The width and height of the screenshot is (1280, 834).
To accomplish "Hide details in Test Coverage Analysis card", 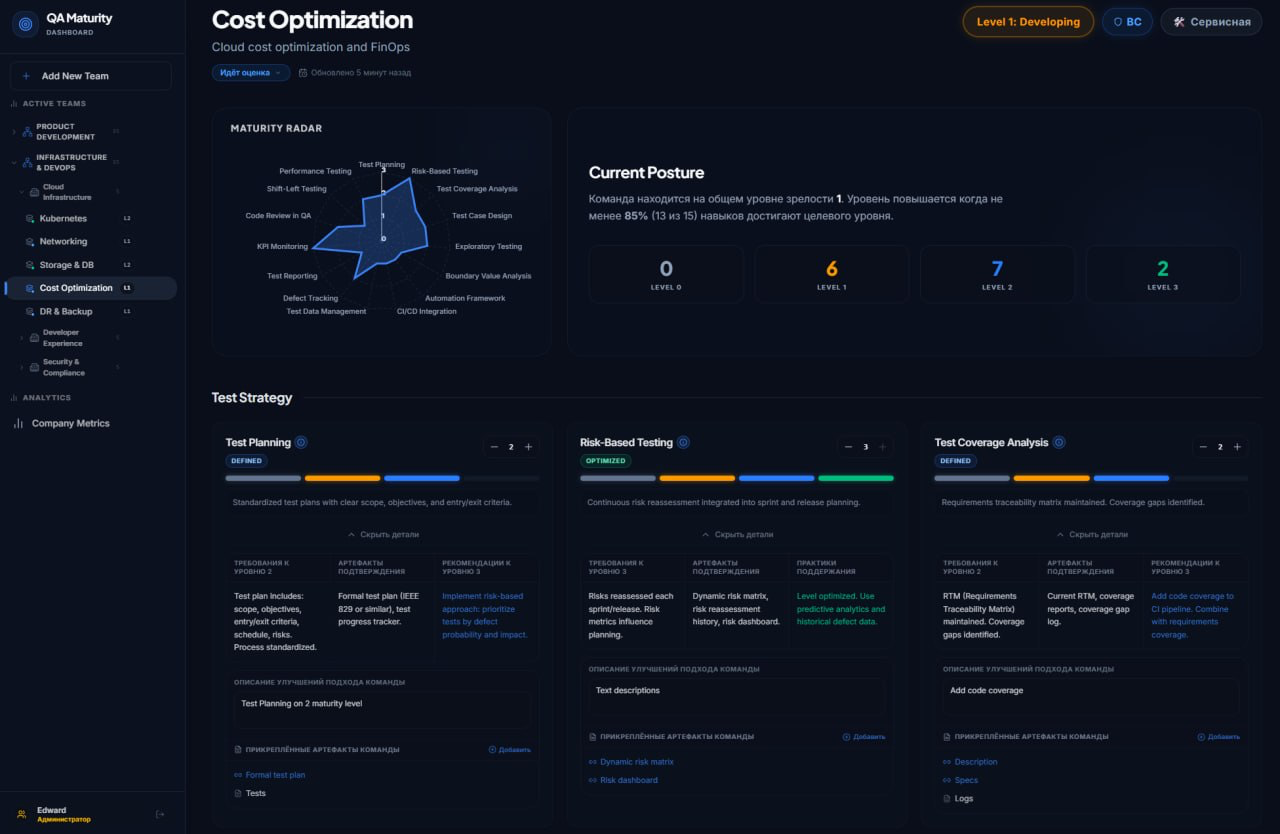I will [x=1092, y=534].
